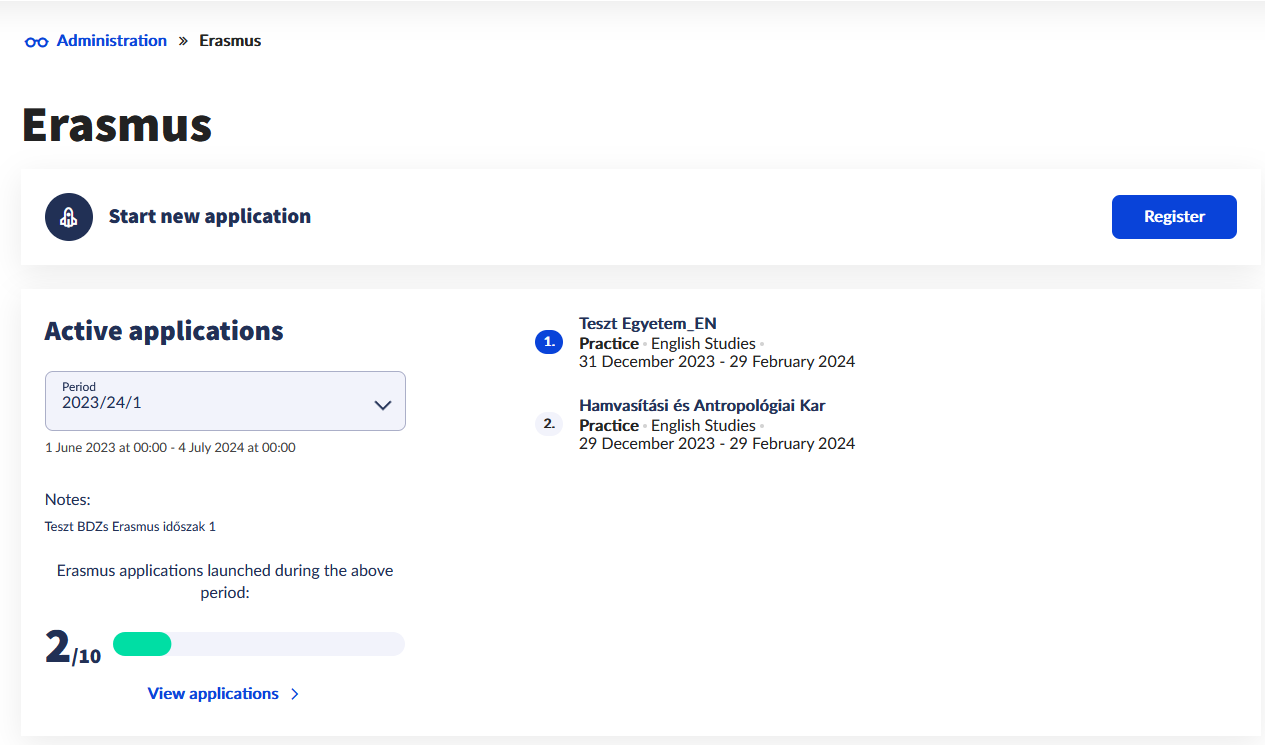Open the Hamvasítási és Antropológiai Kar application
The height and width of the screenshot is (745, 1265).
point(701,406)
